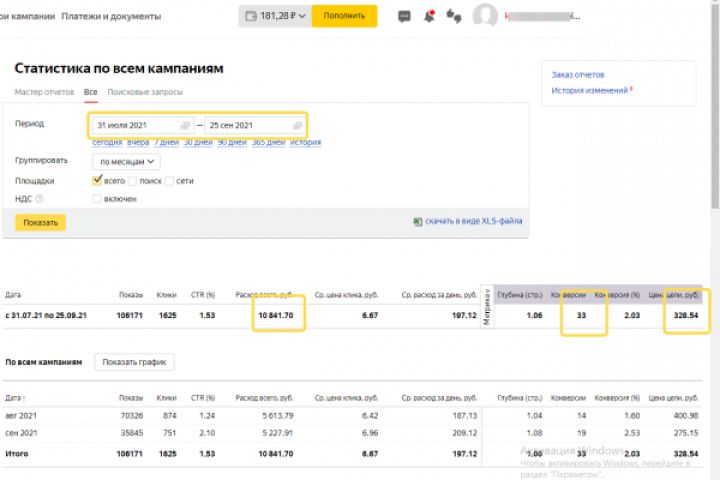Toggle the "всего" placements checkbox
The width and height of the screenshot is (720, 480).
[x=97, y=181]
